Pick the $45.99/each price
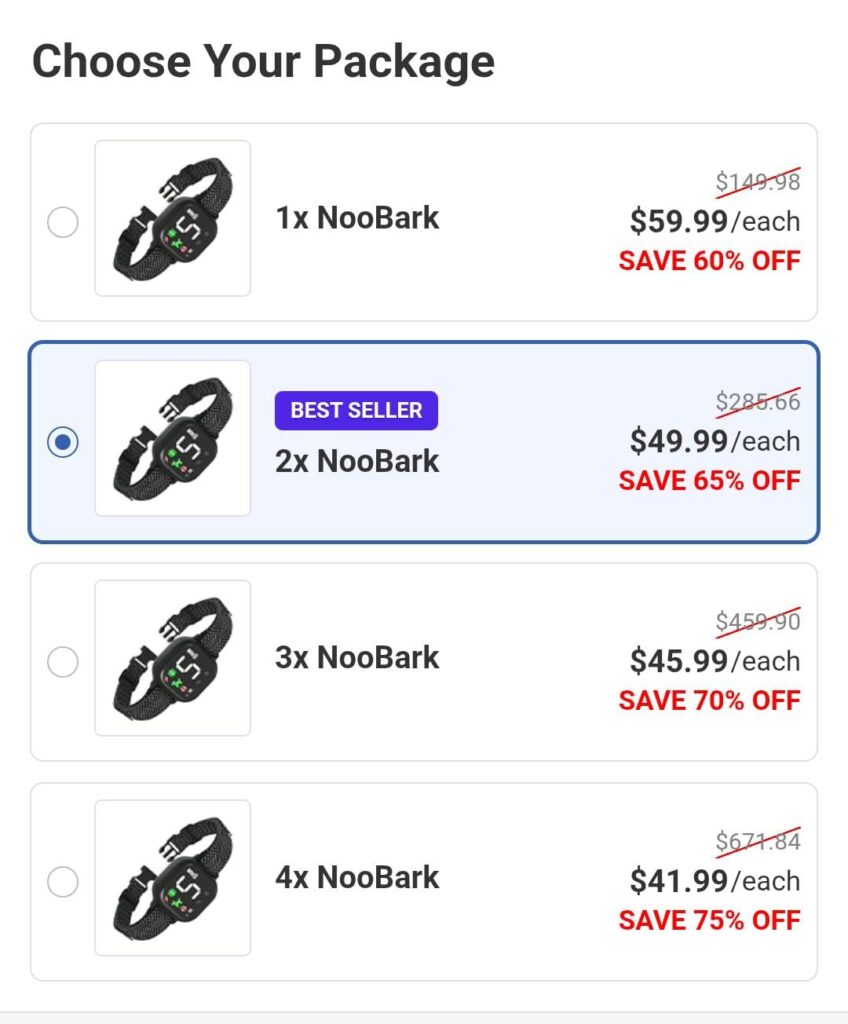 tap(714, 660)
